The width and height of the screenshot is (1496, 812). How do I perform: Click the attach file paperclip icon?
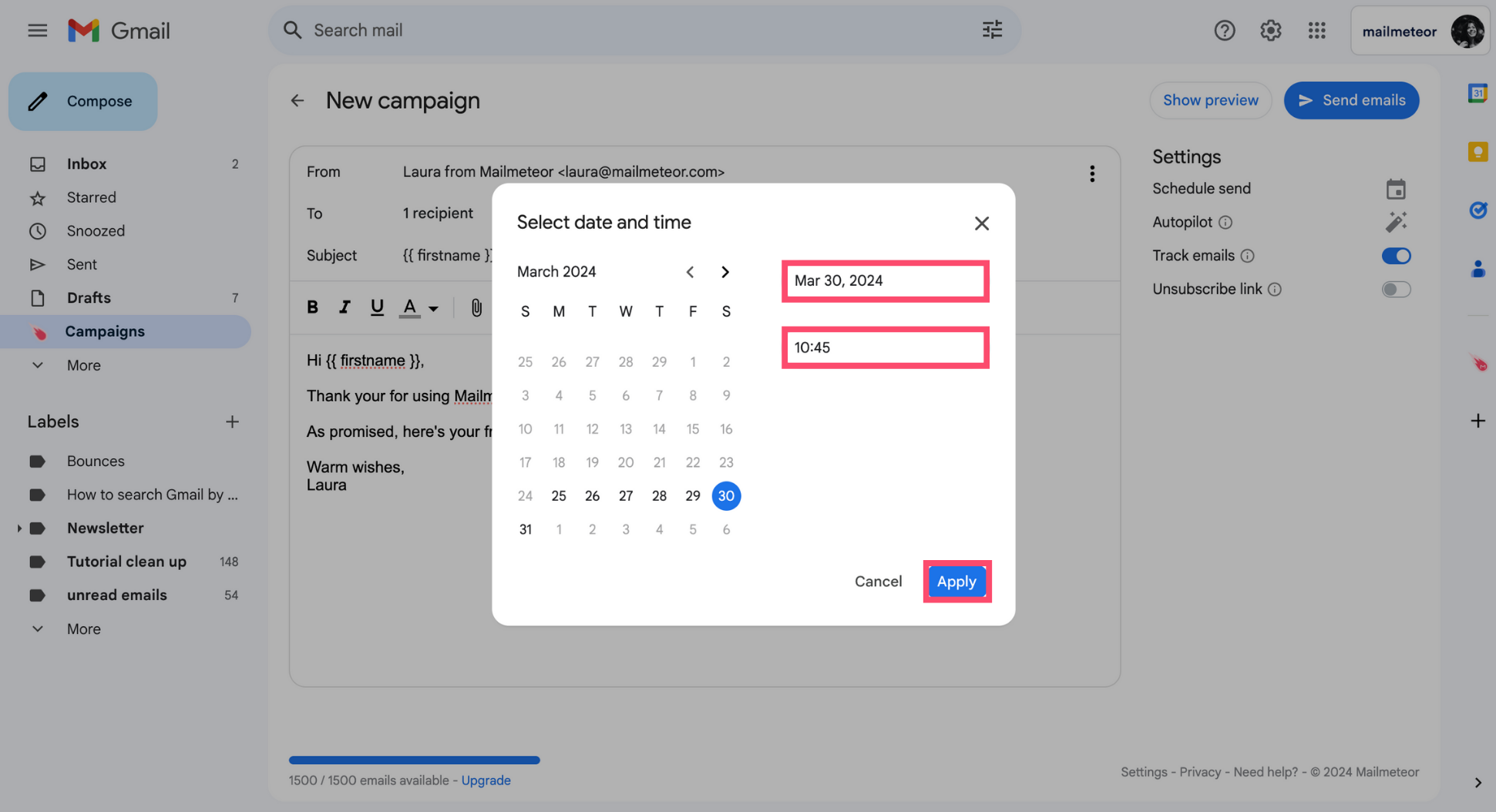476,308
